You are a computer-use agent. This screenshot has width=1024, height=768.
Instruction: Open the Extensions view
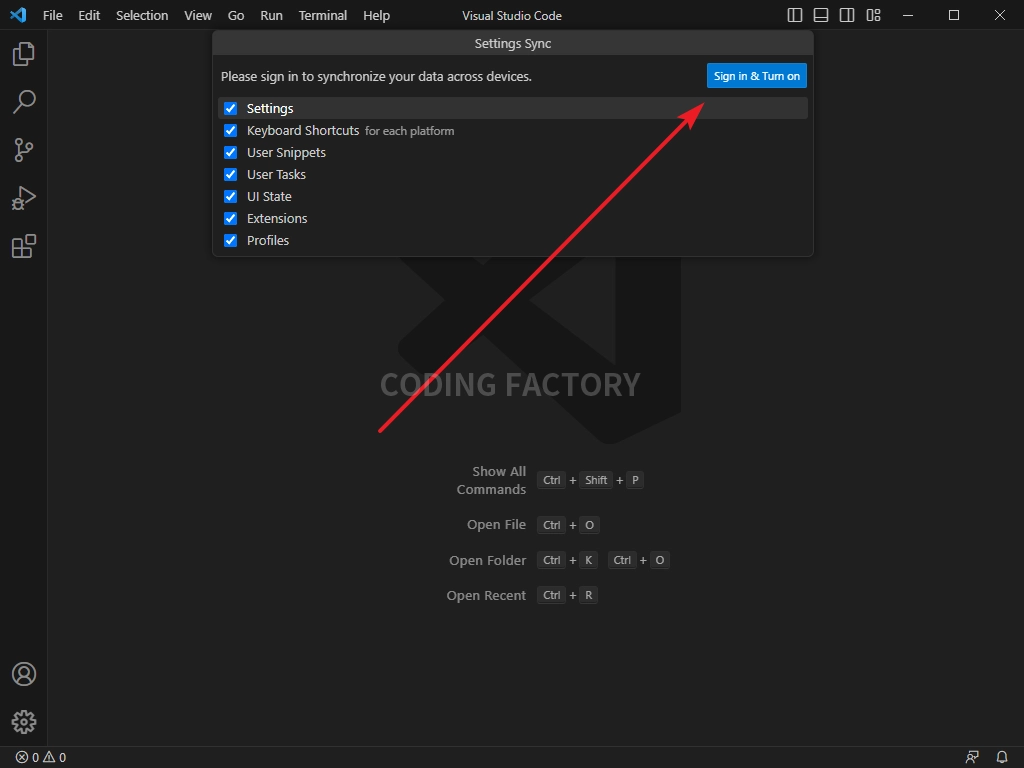point(24,246)
